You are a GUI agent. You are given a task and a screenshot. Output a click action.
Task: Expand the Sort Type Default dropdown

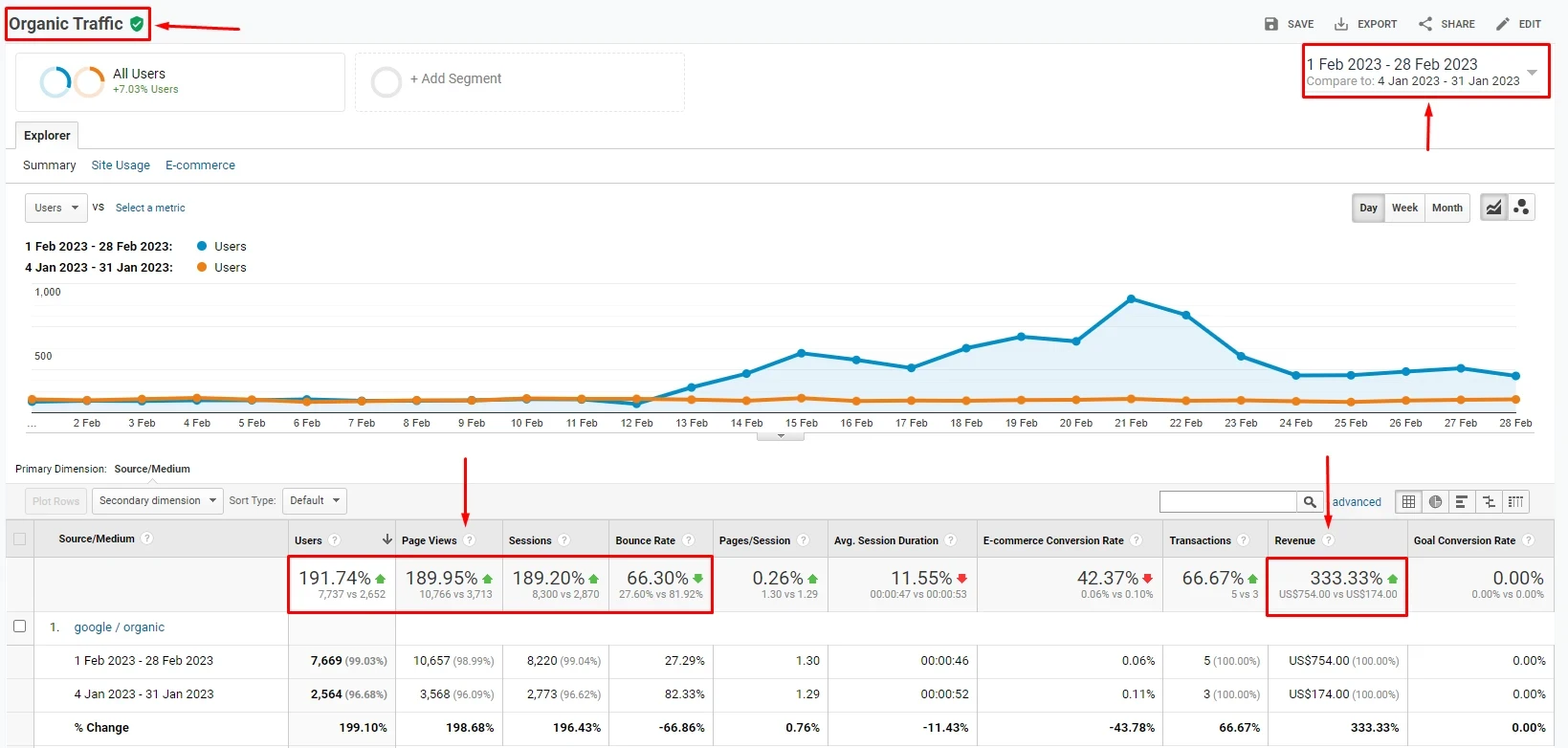tap(314, 500)
